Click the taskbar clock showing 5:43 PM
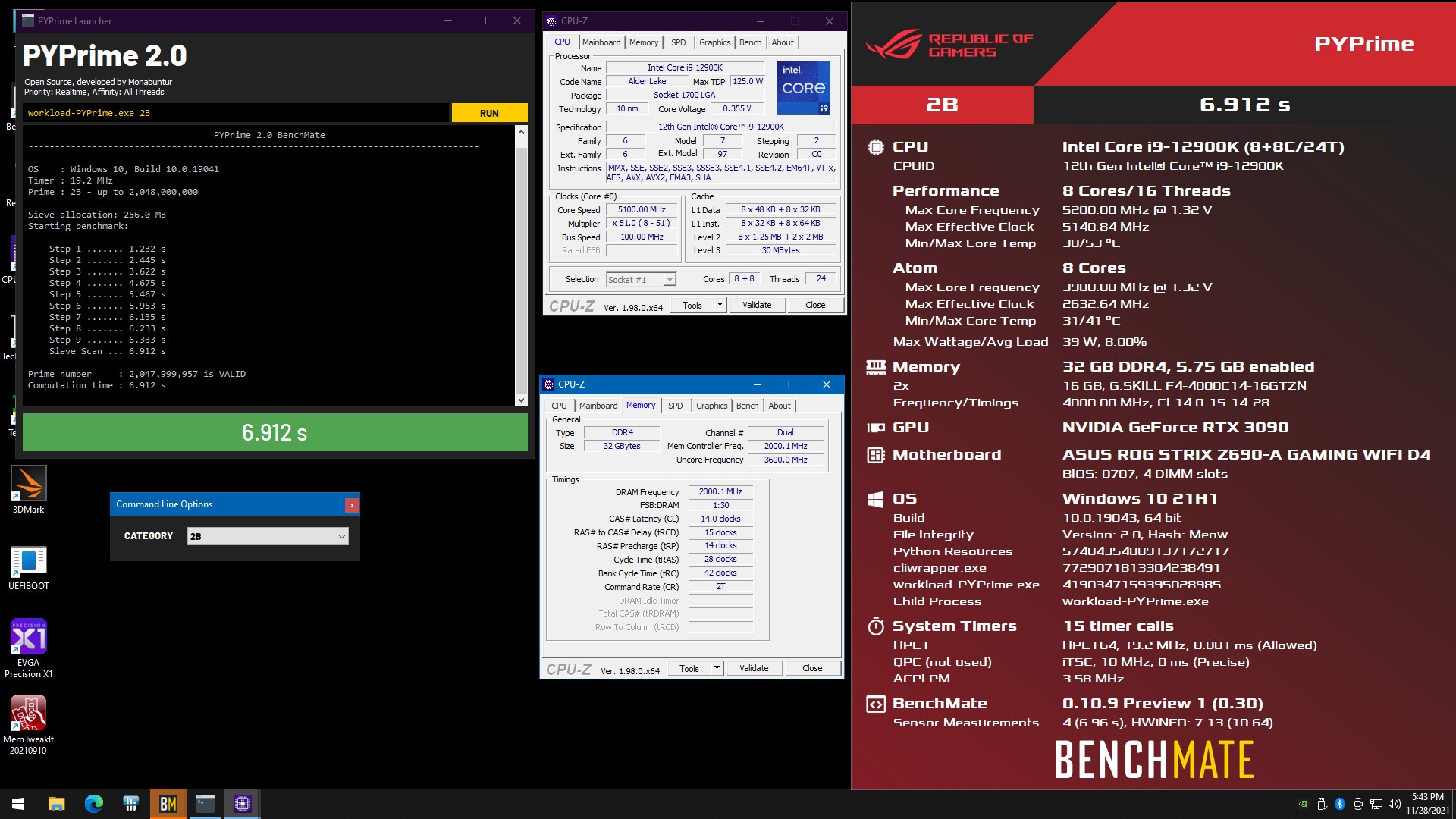This screenshot has height=819, width=1456. 1427,804
